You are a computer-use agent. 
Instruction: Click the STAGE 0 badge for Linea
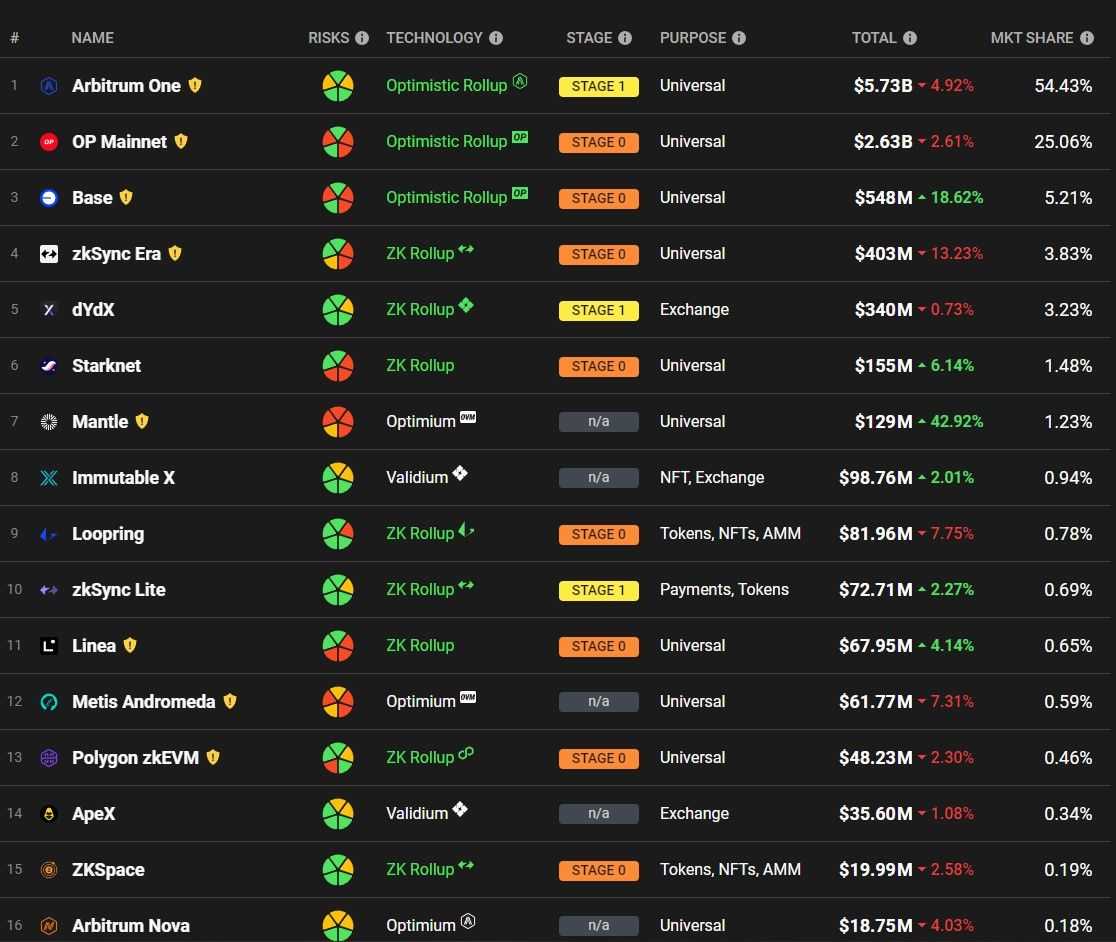point(598,646)
